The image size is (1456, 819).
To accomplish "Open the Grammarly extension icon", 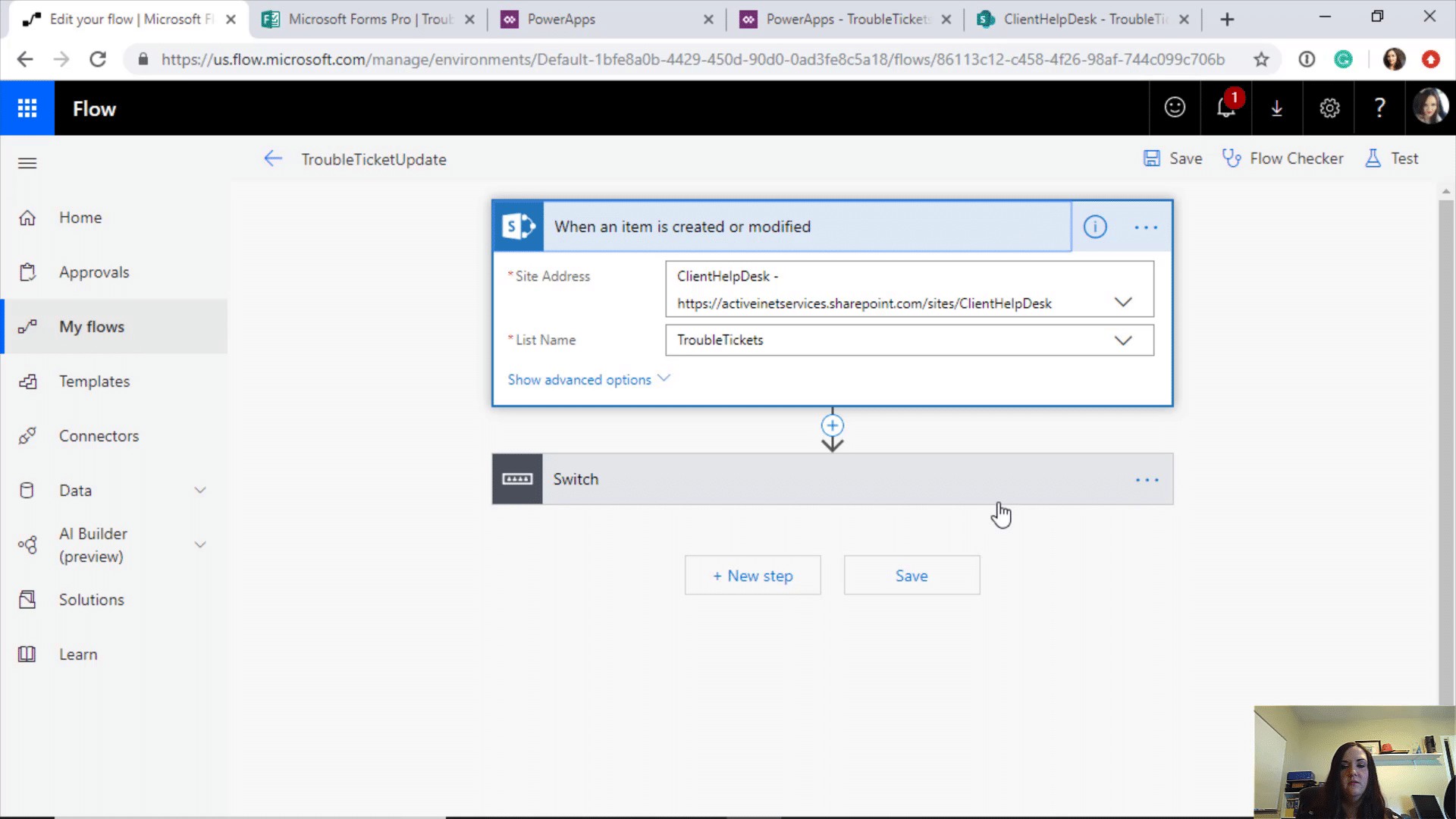I will [1343, 59].
